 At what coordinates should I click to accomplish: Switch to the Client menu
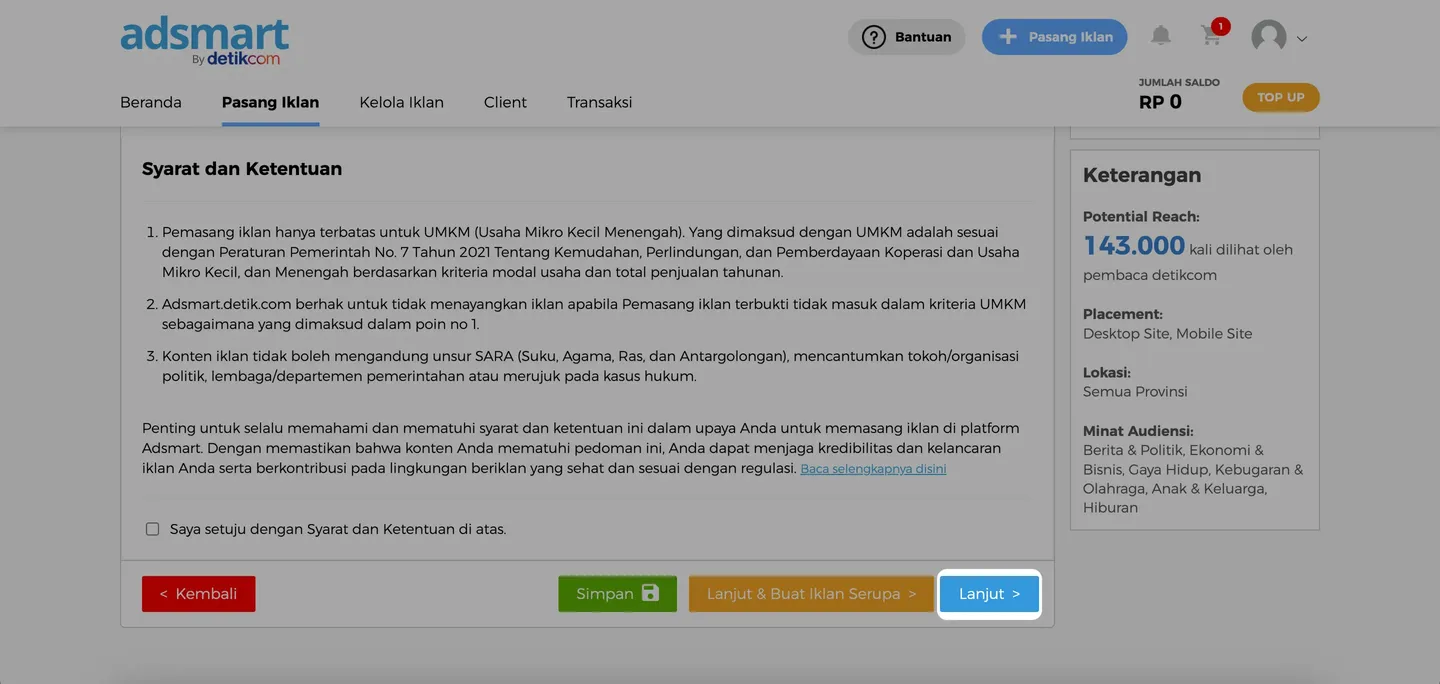(505, 102)
